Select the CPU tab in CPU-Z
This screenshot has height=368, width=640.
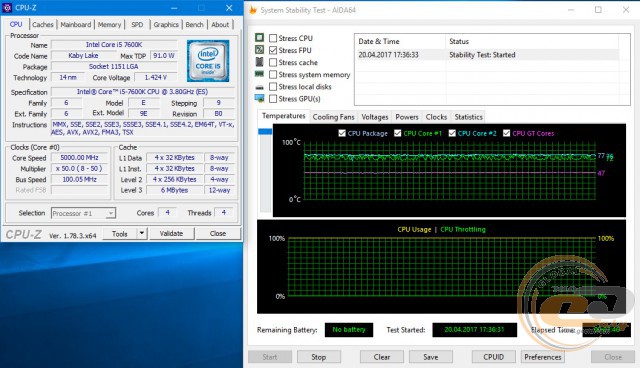point(16,24)
